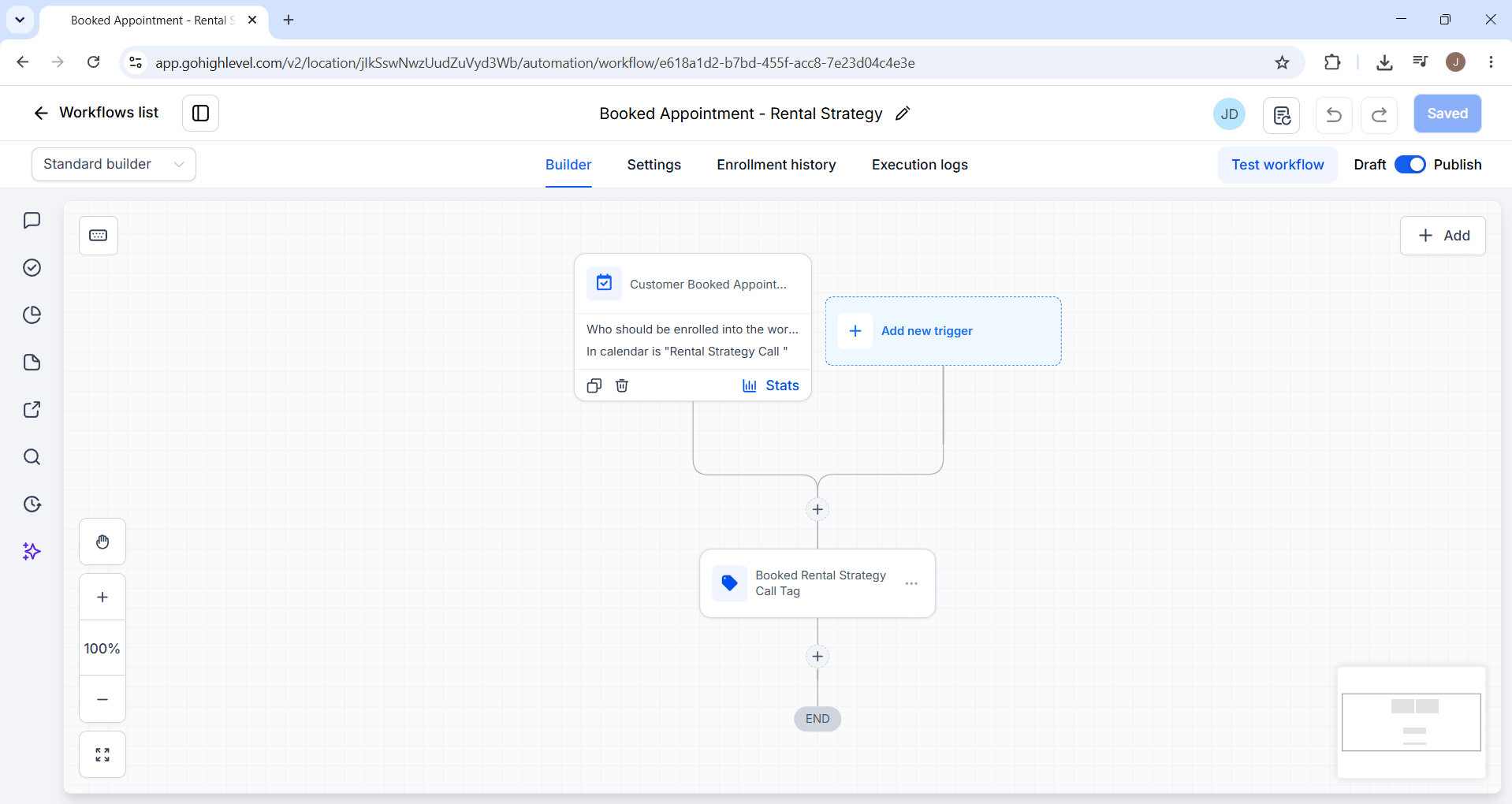Select the Booked Rental Strategy Call Tag action
Image resolution: width=1512 pixels, height=804 pixels.
(817, 583)
